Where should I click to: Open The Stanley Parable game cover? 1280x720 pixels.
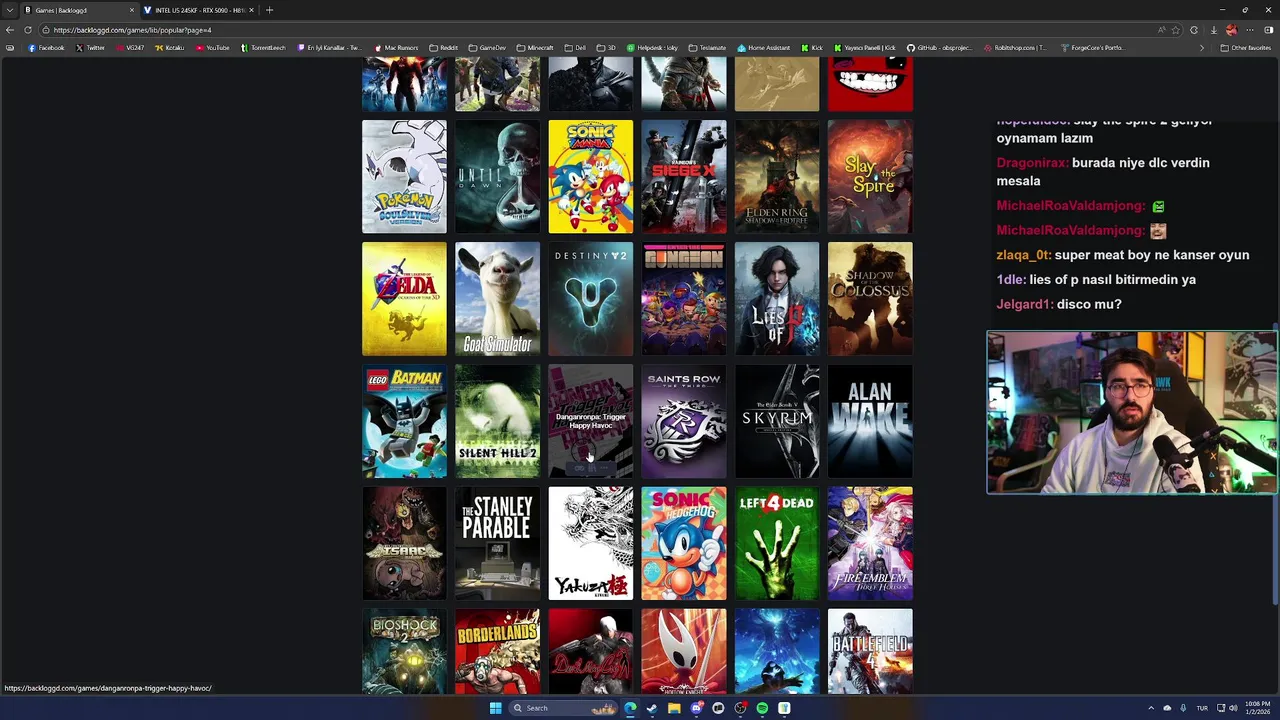[497, 543]
